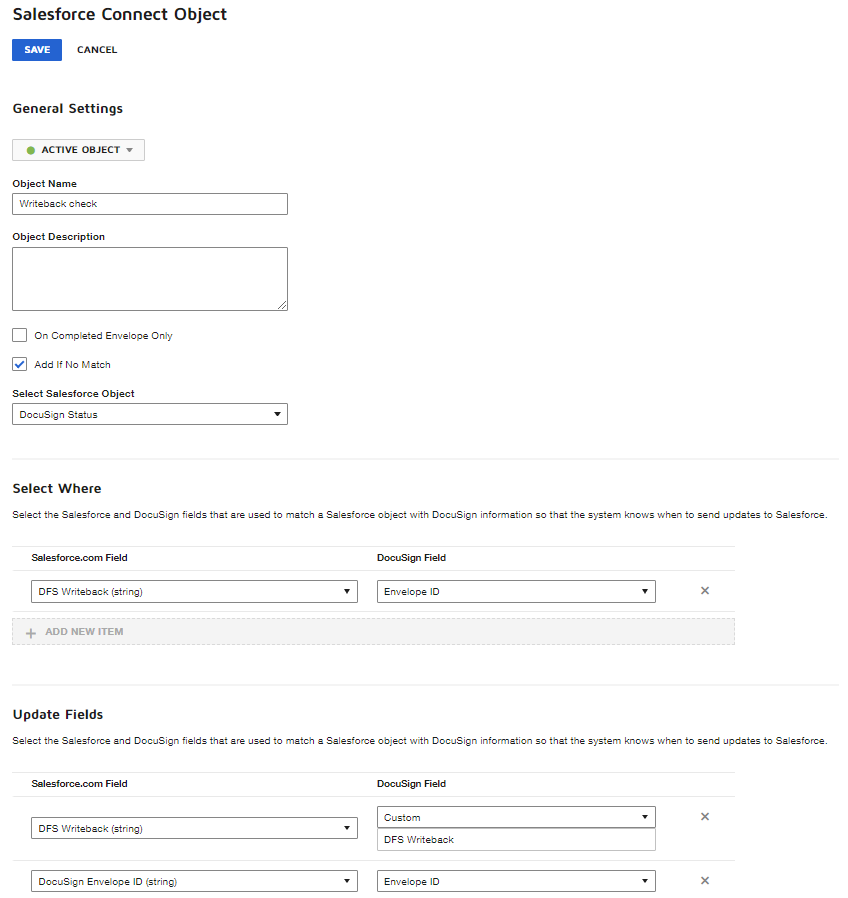Screen dimensions: 848x898
Task: Click the Select Where section heading
Action: click(x=57, y=489)
